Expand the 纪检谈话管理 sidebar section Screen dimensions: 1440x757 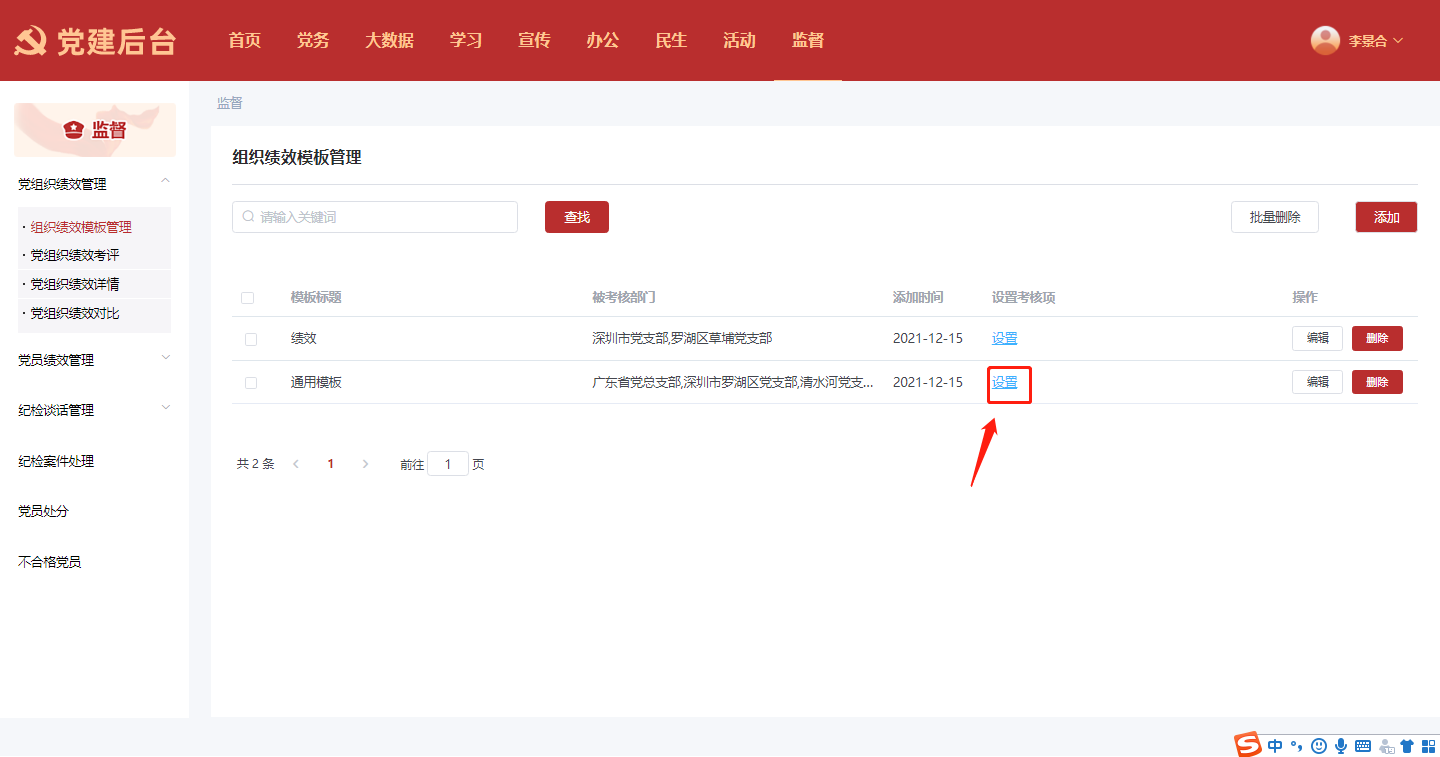(166, 408)
